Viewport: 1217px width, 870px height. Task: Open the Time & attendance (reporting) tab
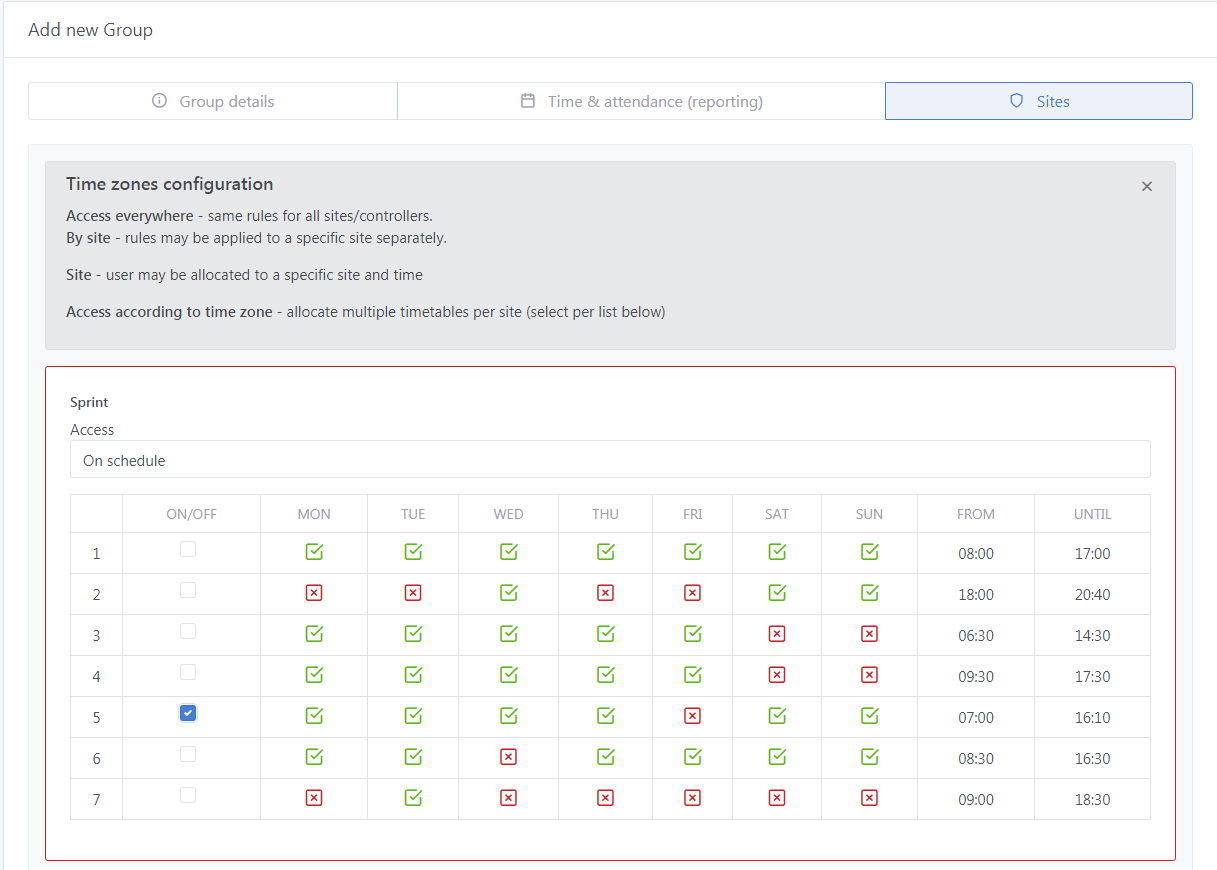[641, 101]
